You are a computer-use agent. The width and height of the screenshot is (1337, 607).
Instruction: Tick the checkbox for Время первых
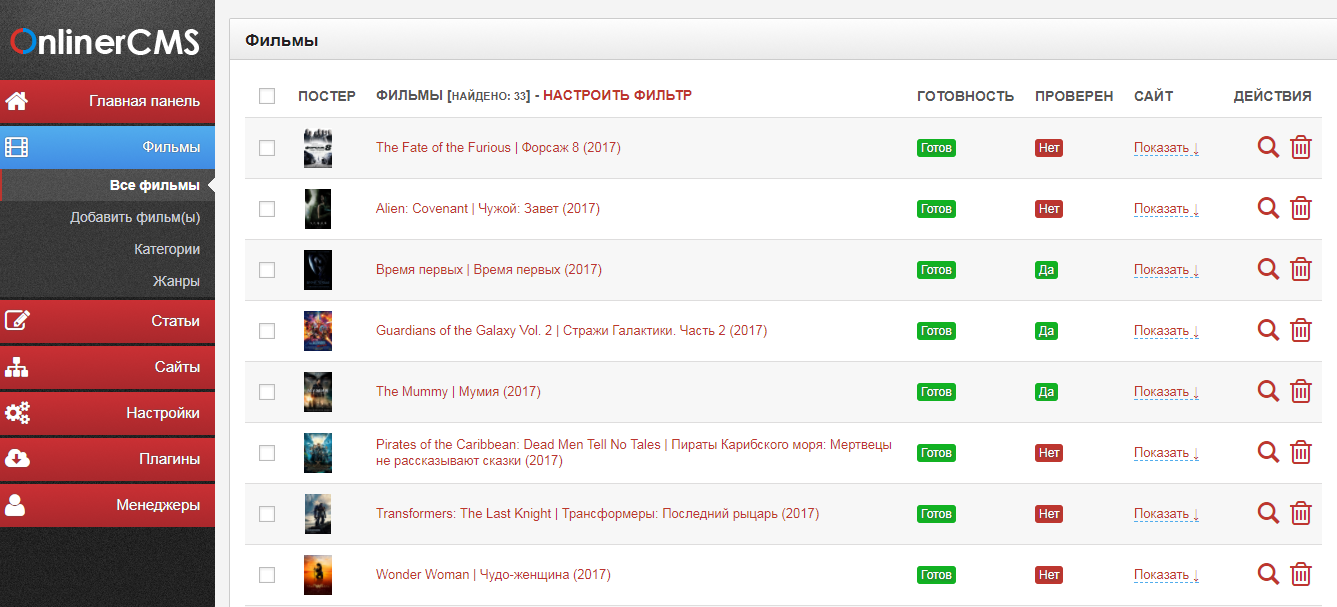267,270
